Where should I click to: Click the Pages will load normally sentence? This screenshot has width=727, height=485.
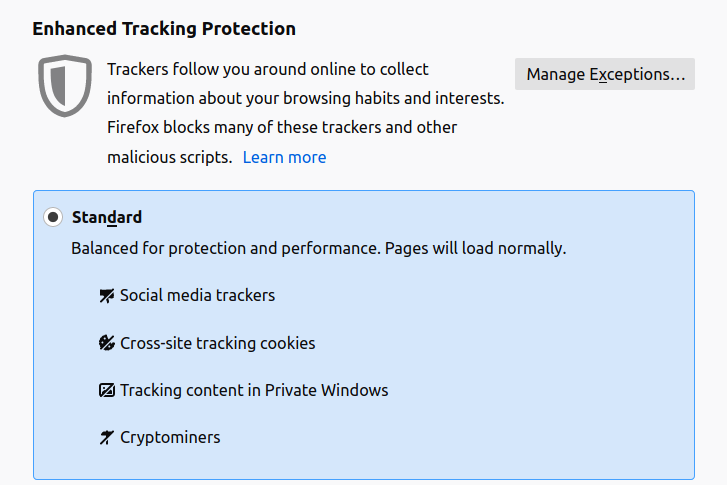pyautogui.click(x=476, y=249)
